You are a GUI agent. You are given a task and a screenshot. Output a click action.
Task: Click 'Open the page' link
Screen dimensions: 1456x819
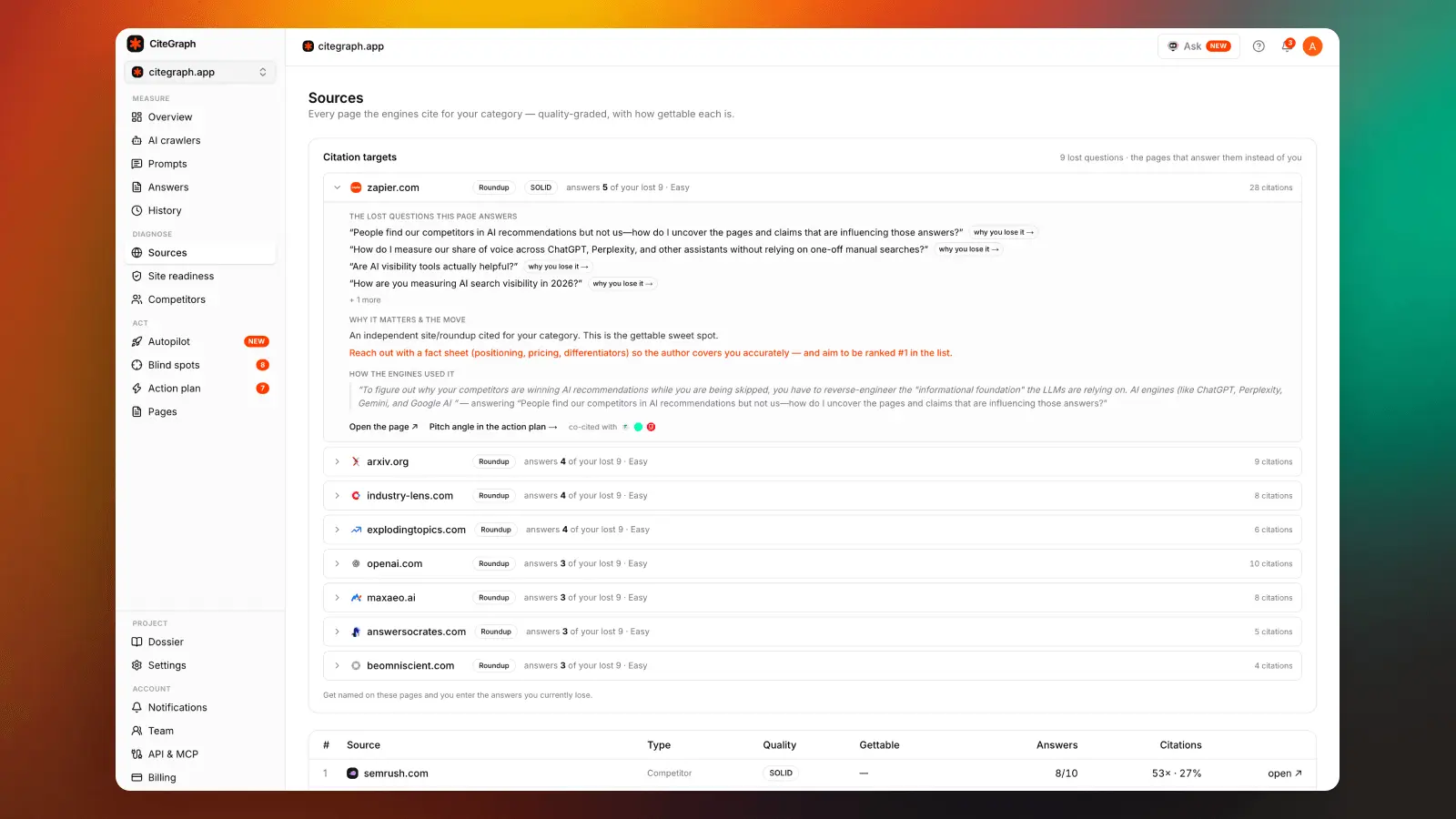[383, 427]
